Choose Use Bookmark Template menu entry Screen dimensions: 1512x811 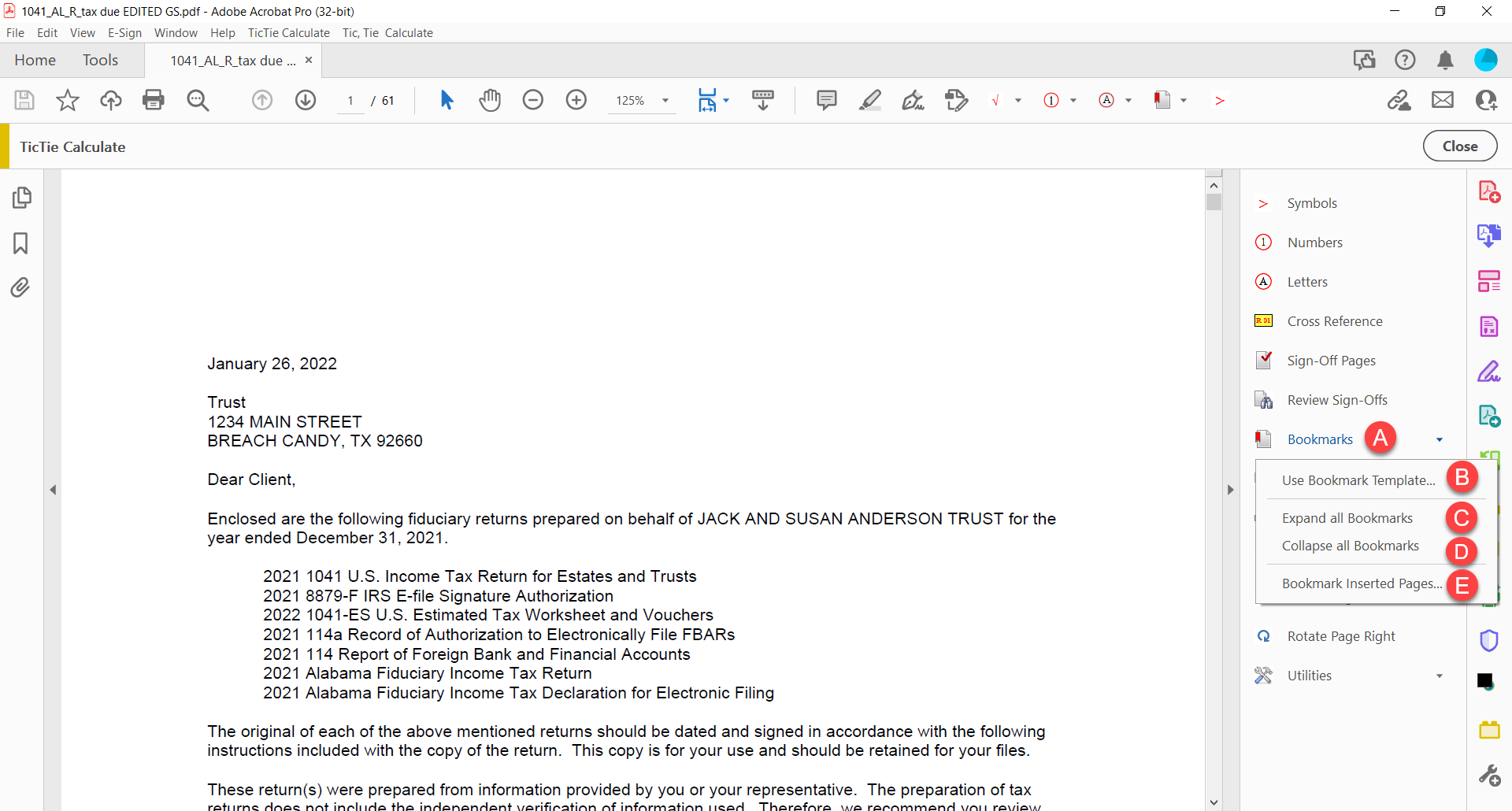1358,480
